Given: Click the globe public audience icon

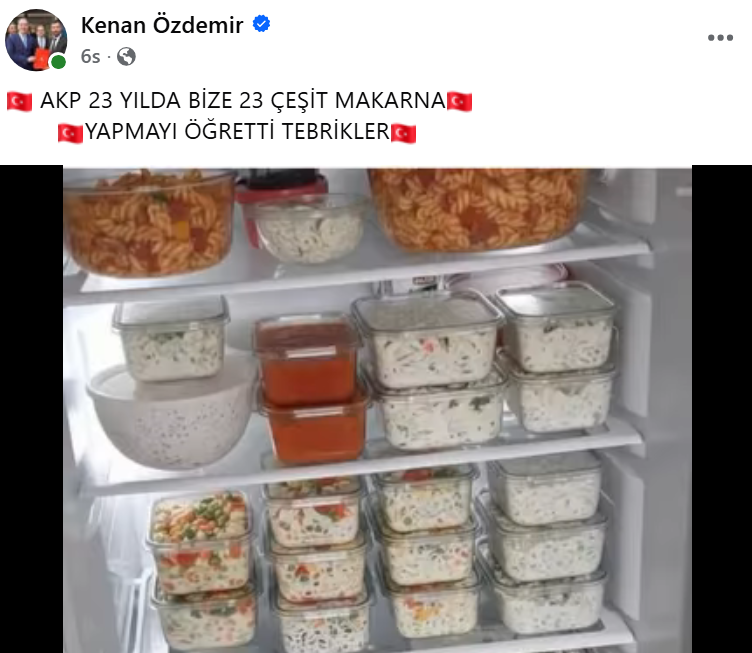Looking at the screenshot, I should (x=126, y=57).
